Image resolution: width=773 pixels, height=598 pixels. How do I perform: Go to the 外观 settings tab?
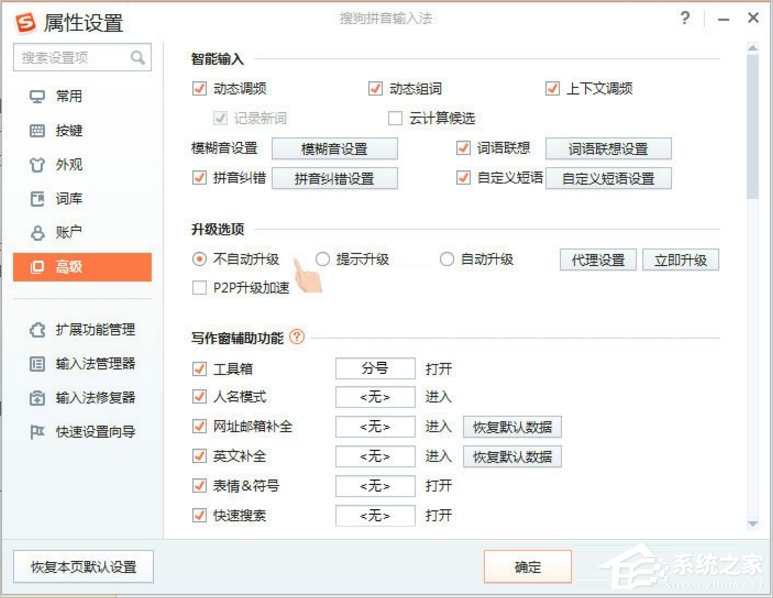(x=82, y=165)
